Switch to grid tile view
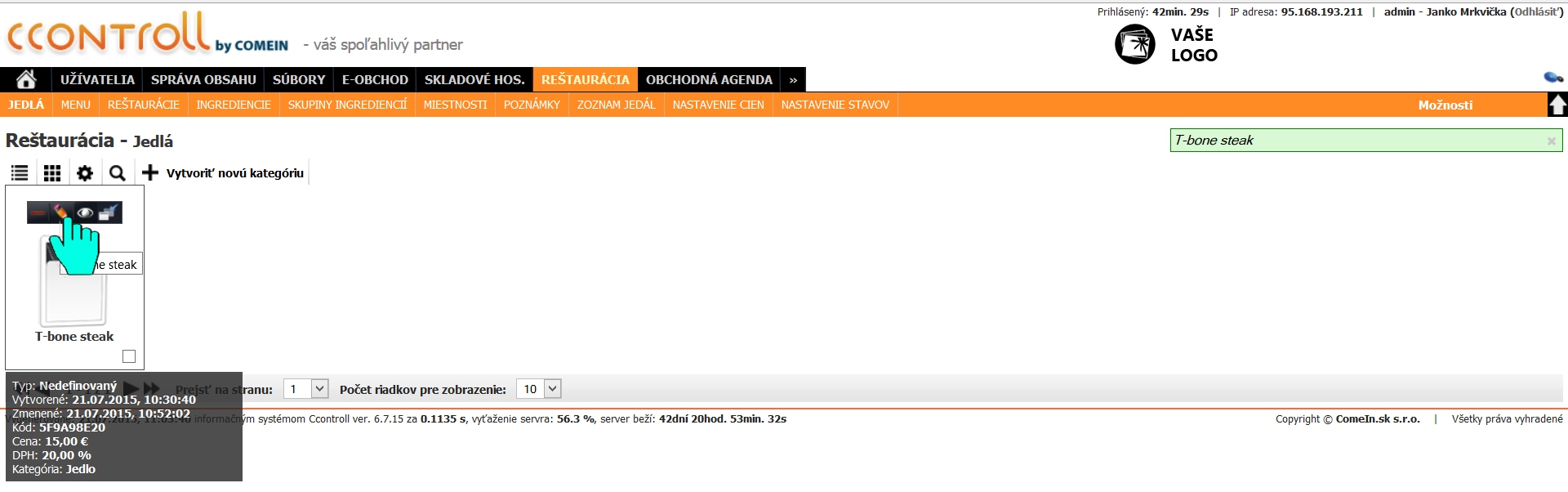Image resolution: width=1568 pixels, height=492 pixels. [52, 173]
